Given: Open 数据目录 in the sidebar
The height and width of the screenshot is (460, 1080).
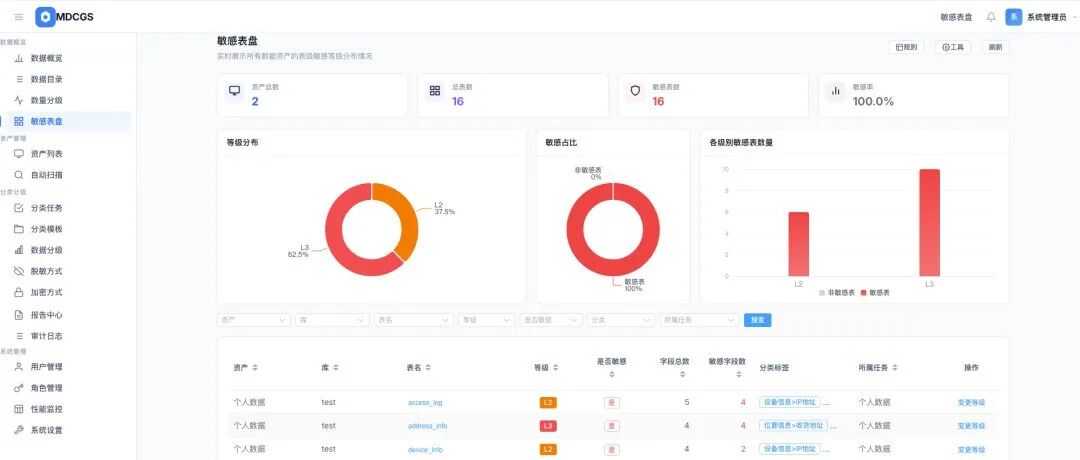Looking at the screenshot, I should click(x=46, y=79).
